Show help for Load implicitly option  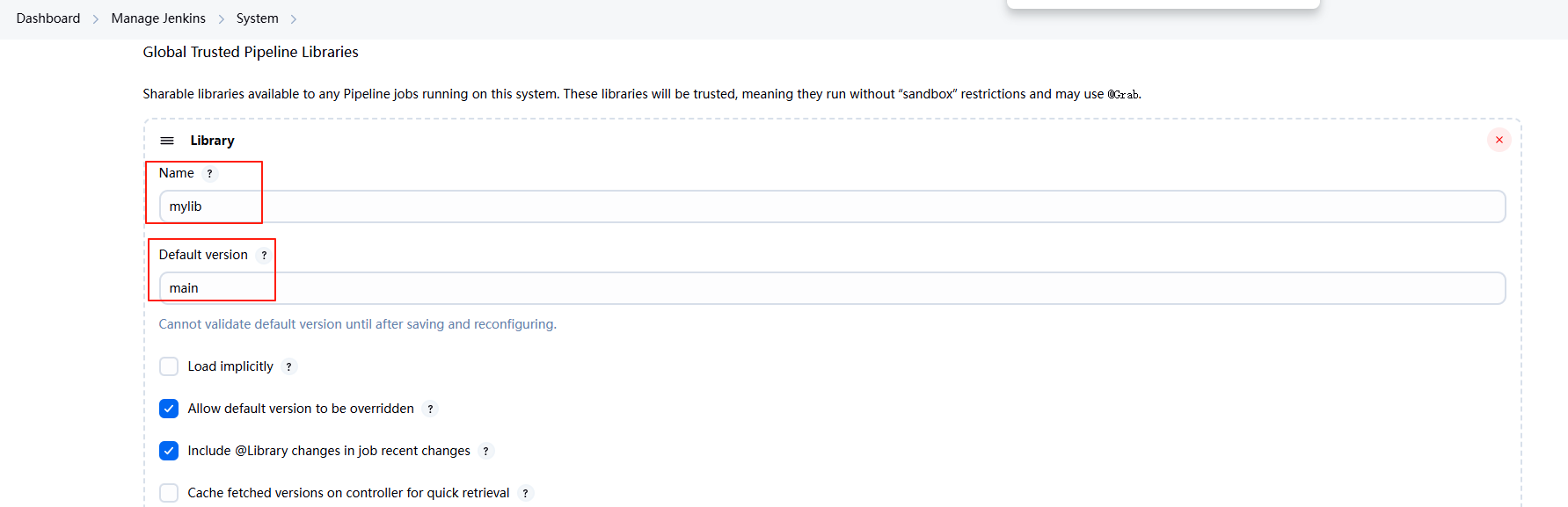coord(288,367)
